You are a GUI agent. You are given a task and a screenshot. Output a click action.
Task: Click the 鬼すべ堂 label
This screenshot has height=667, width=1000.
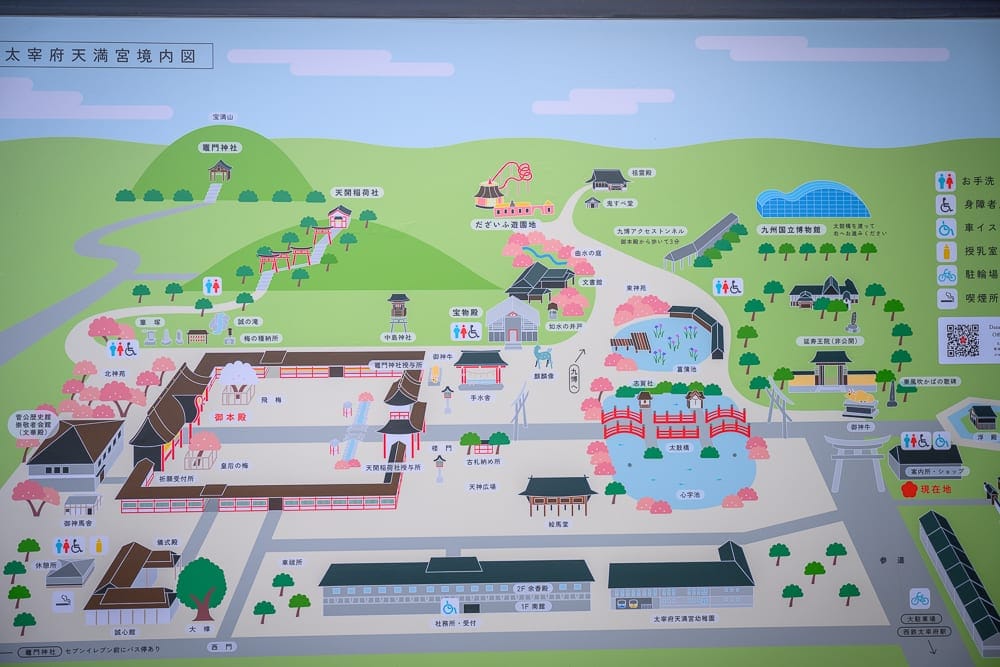point(620,203)
